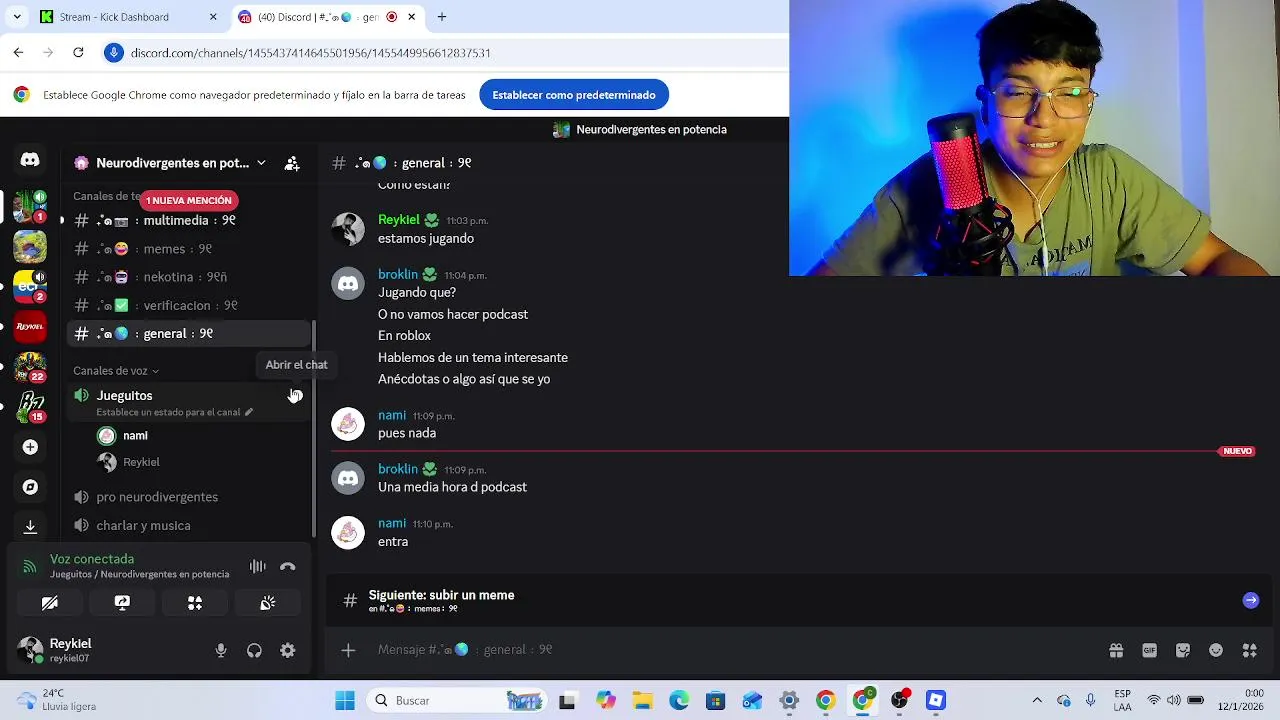Select the Discord browser tab

pos(327,17)
